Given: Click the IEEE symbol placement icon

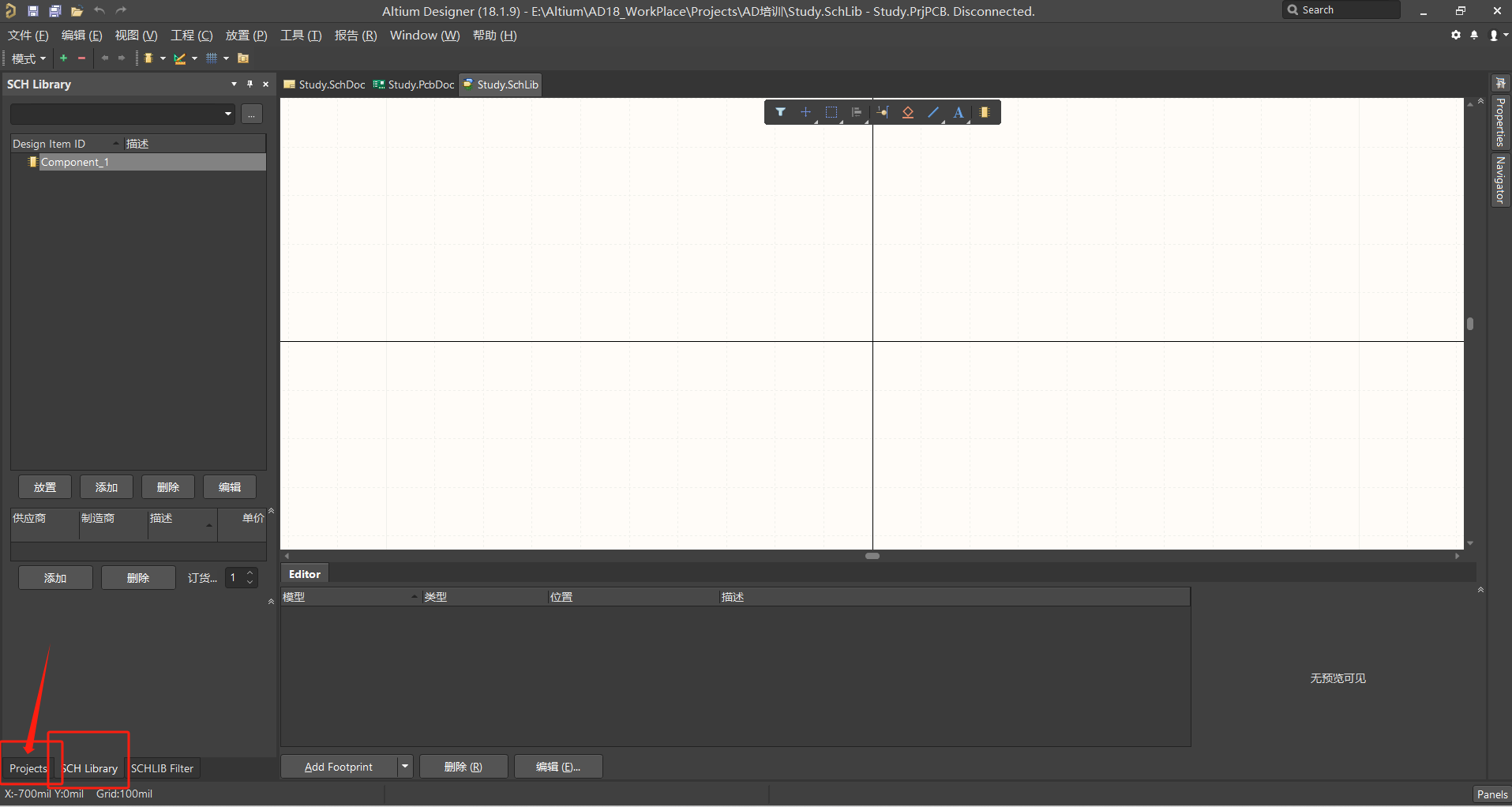Looking at the screenshot, I should tap(908, 112).
